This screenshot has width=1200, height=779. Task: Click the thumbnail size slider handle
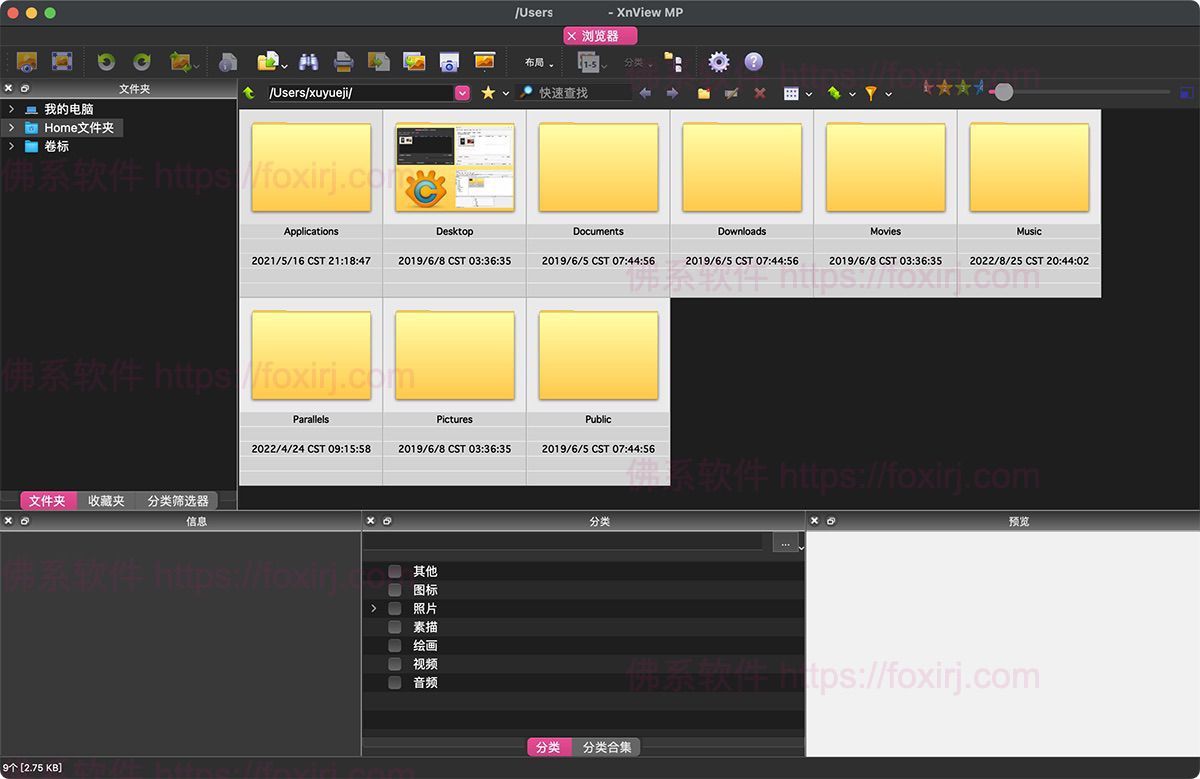click(1003, 92)
